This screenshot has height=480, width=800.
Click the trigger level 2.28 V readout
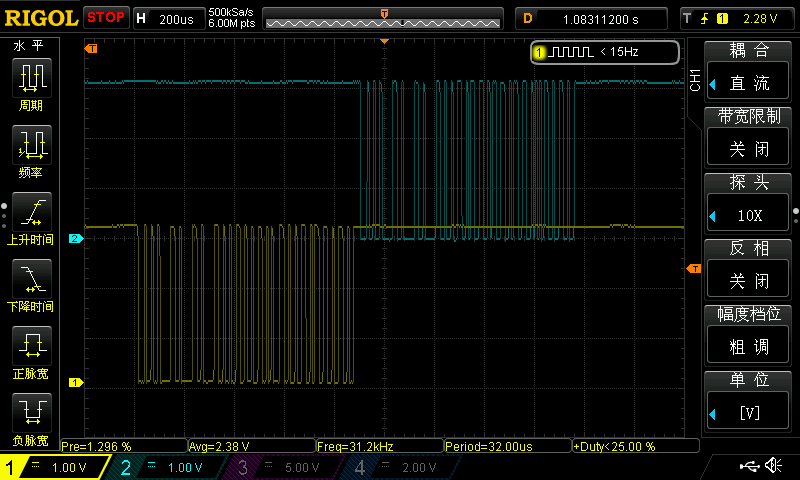[760, 19]
